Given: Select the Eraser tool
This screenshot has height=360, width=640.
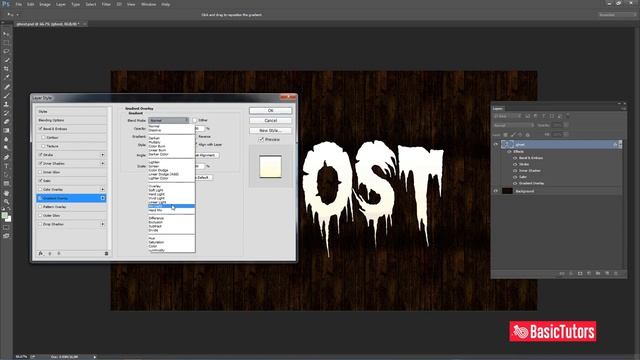Looking at the screenshot, I should click(x=6, y=122).
